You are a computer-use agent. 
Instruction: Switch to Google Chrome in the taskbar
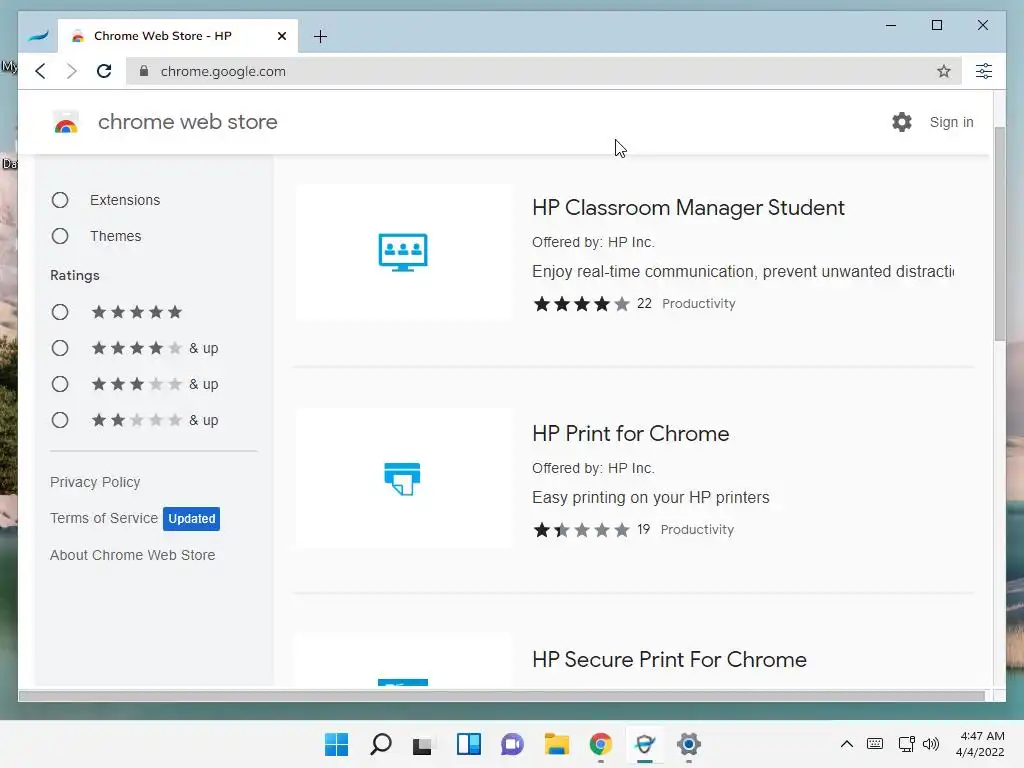click(x=601, y=744)
